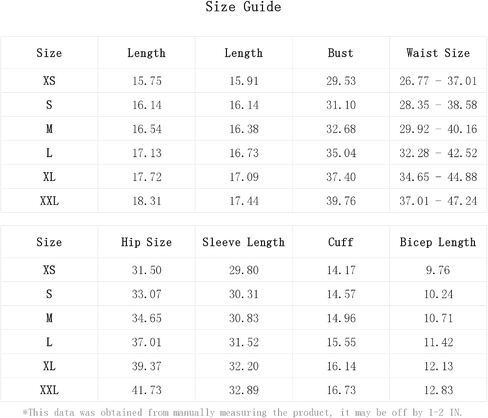Select bicep length value 9.76
Image resolution: width=488 pixels, height=418 pixels.
(438, 270)
